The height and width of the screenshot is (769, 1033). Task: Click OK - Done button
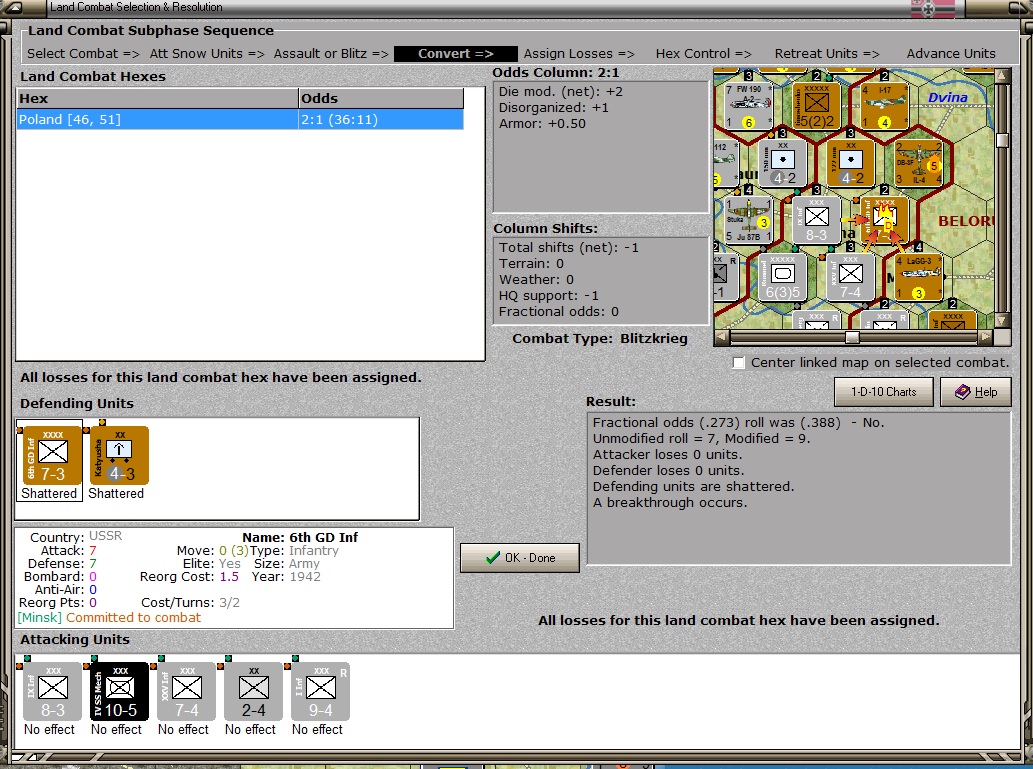520,557
